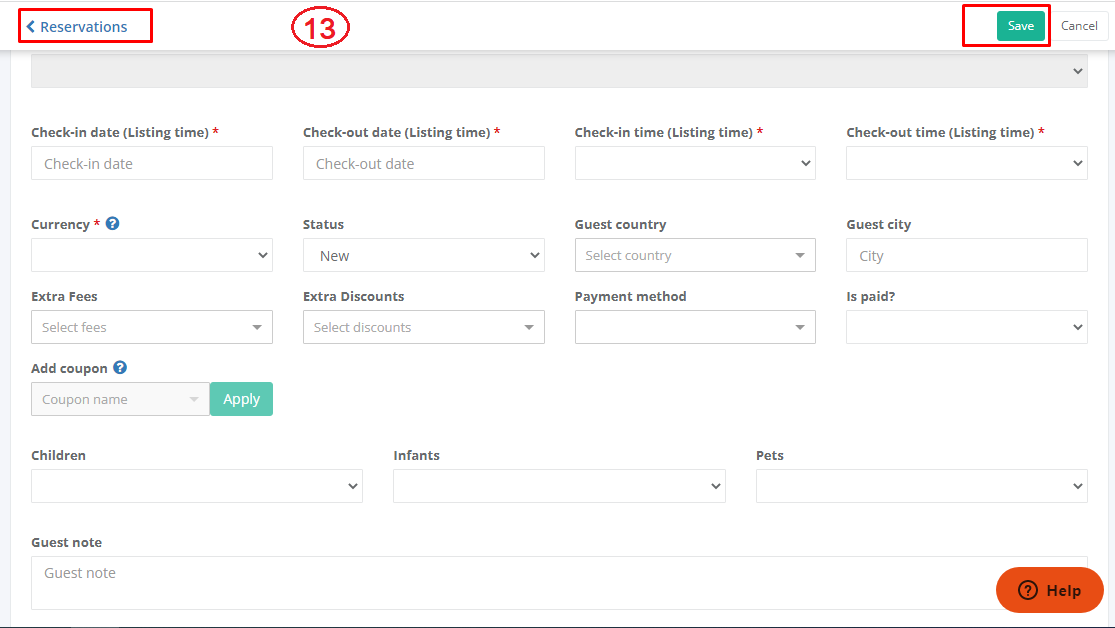Open the Is paid? dropdown
The height and width of the screenshot is (628, 1115).
pyautogui.click(x=966, y=327)
